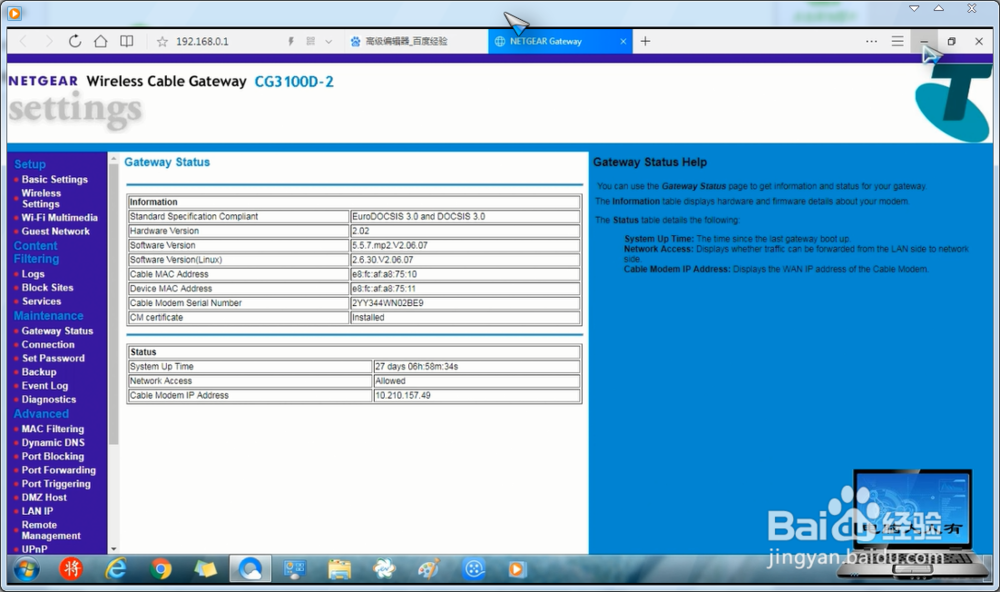1000x592 pixels.
Task: Open the Diagnostics page
Action: tap(48, 399)
